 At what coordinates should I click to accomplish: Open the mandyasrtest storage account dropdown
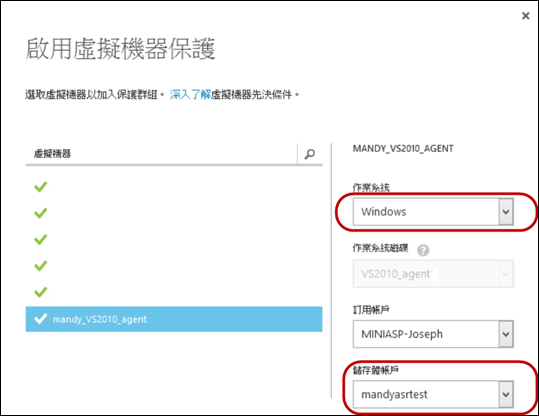[433, 394]
